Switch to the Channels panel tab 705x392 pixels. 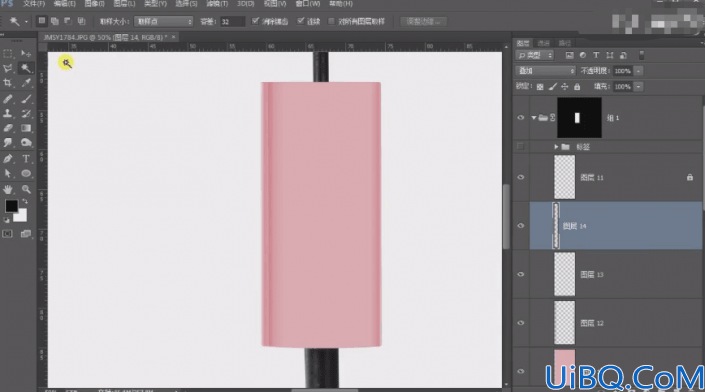point(544,43)
